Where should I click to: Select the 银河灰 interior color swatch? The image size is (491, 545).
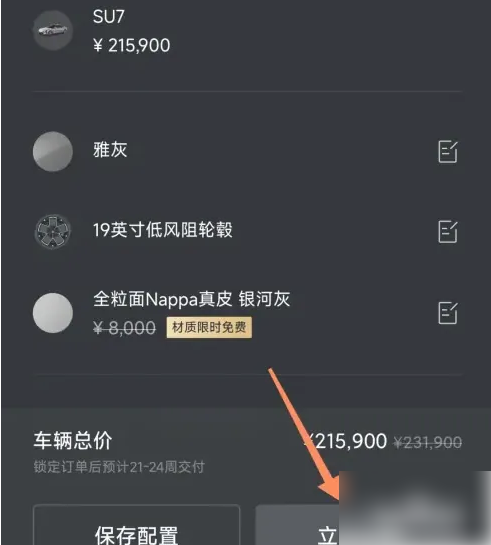(x=53, y=313)
